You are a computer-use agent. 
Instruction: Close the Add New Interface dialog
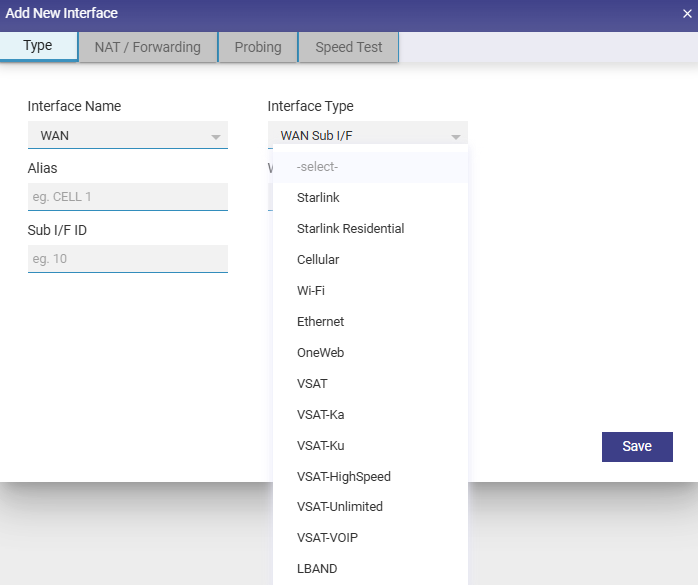click(686, 14)
